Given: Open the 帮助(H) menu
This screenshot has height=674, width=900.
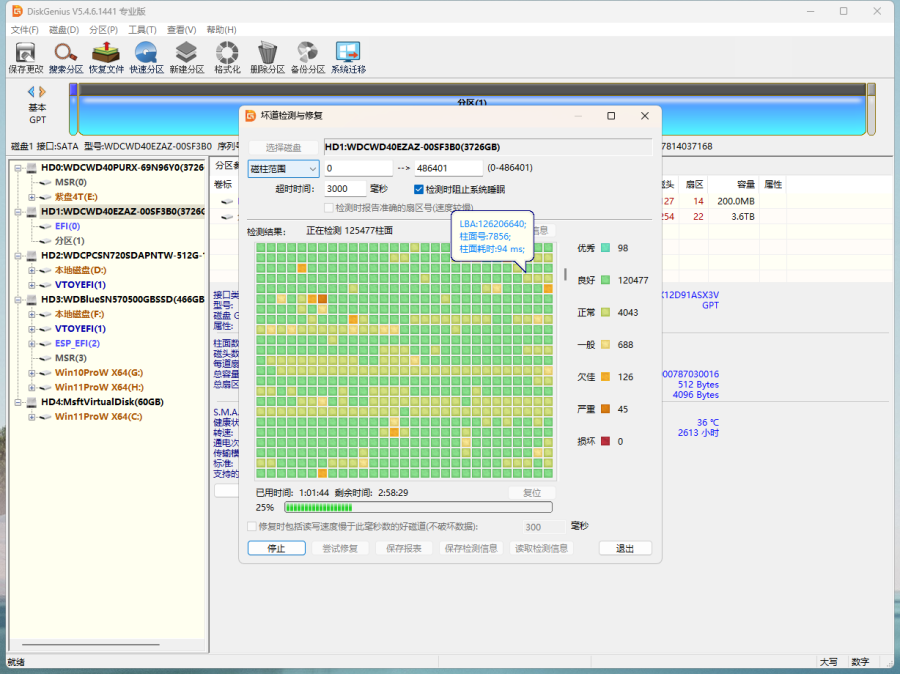Looking at the screenshot, I should pyautogui.click(x=221, y=30).
